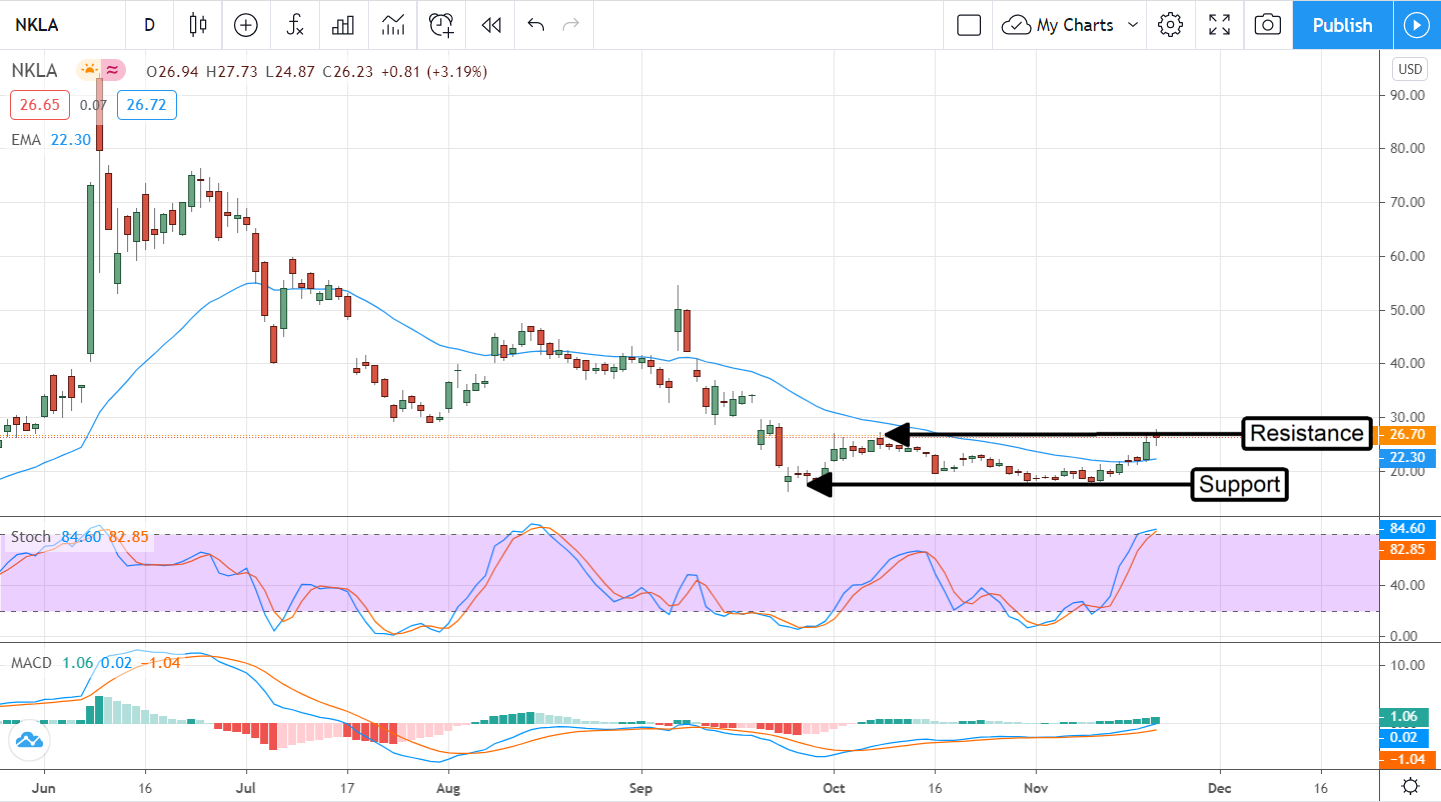The width and height of the screenshot is (1441, 802).
Task: Click the blue Publish button
Action: 1342,25
